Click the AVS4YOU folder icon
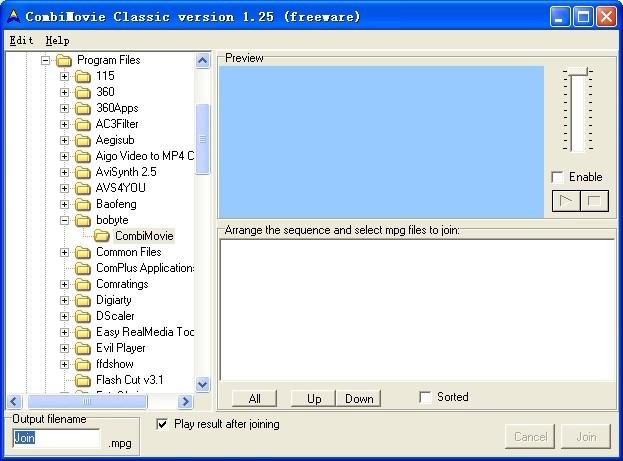 tap(83, 188)
